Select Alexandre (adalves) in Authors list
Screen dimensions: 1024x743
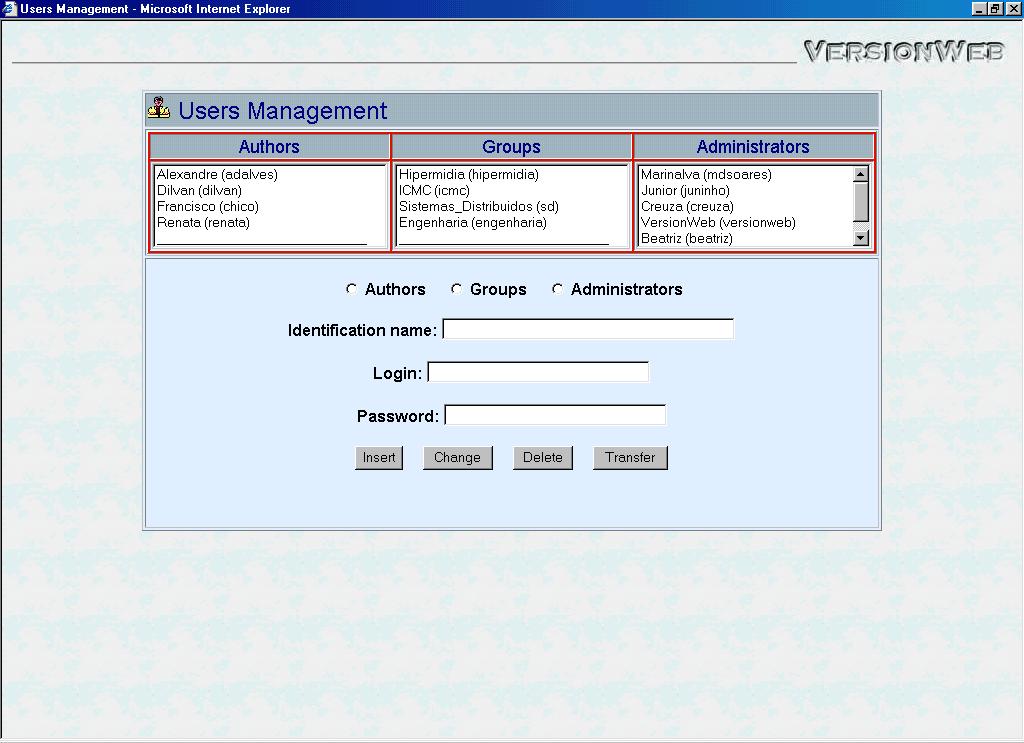point(217,175)
